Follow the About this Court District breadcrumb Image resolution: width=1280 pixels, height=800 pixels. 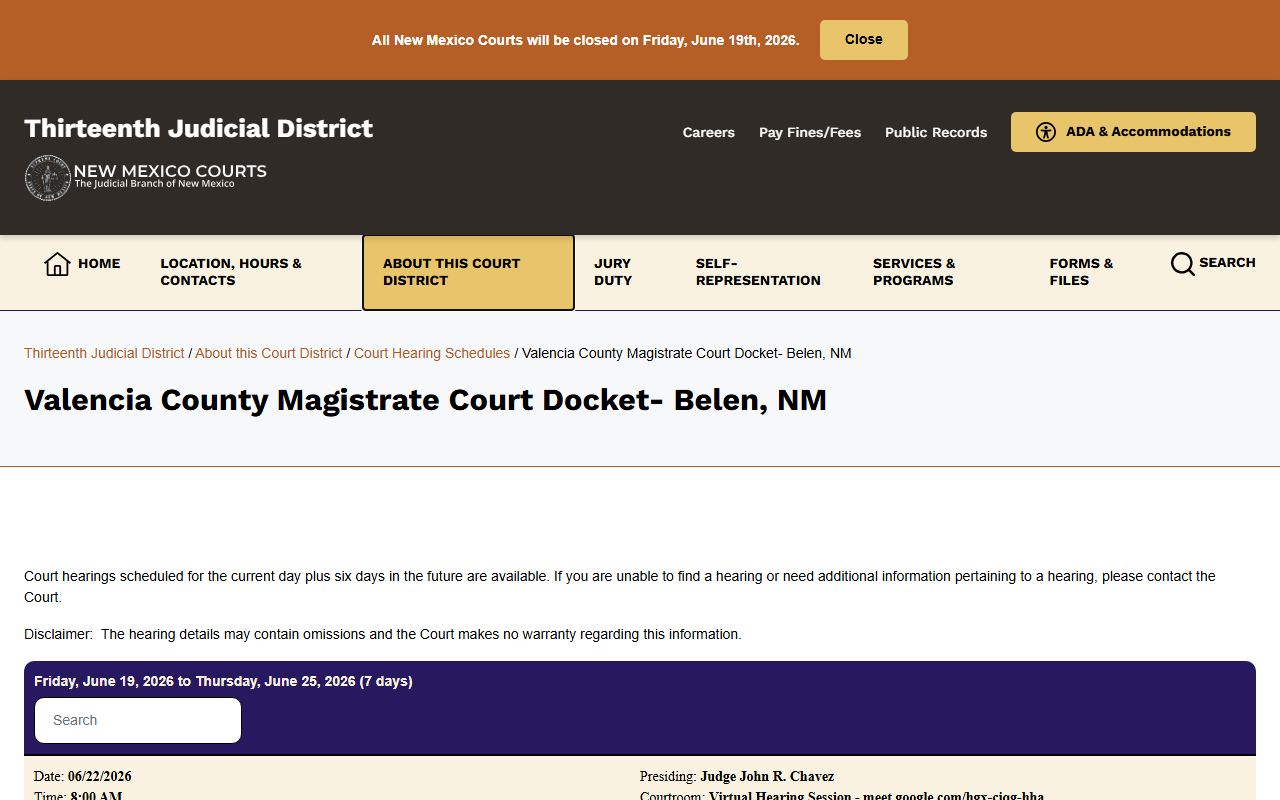click(269, 353)
